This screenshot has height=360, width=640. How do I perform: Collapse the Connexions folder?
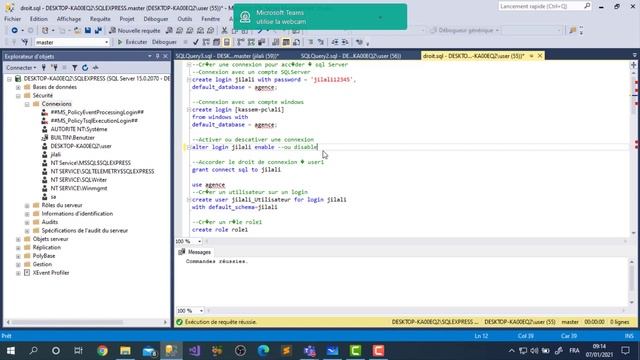coord(27,104)
